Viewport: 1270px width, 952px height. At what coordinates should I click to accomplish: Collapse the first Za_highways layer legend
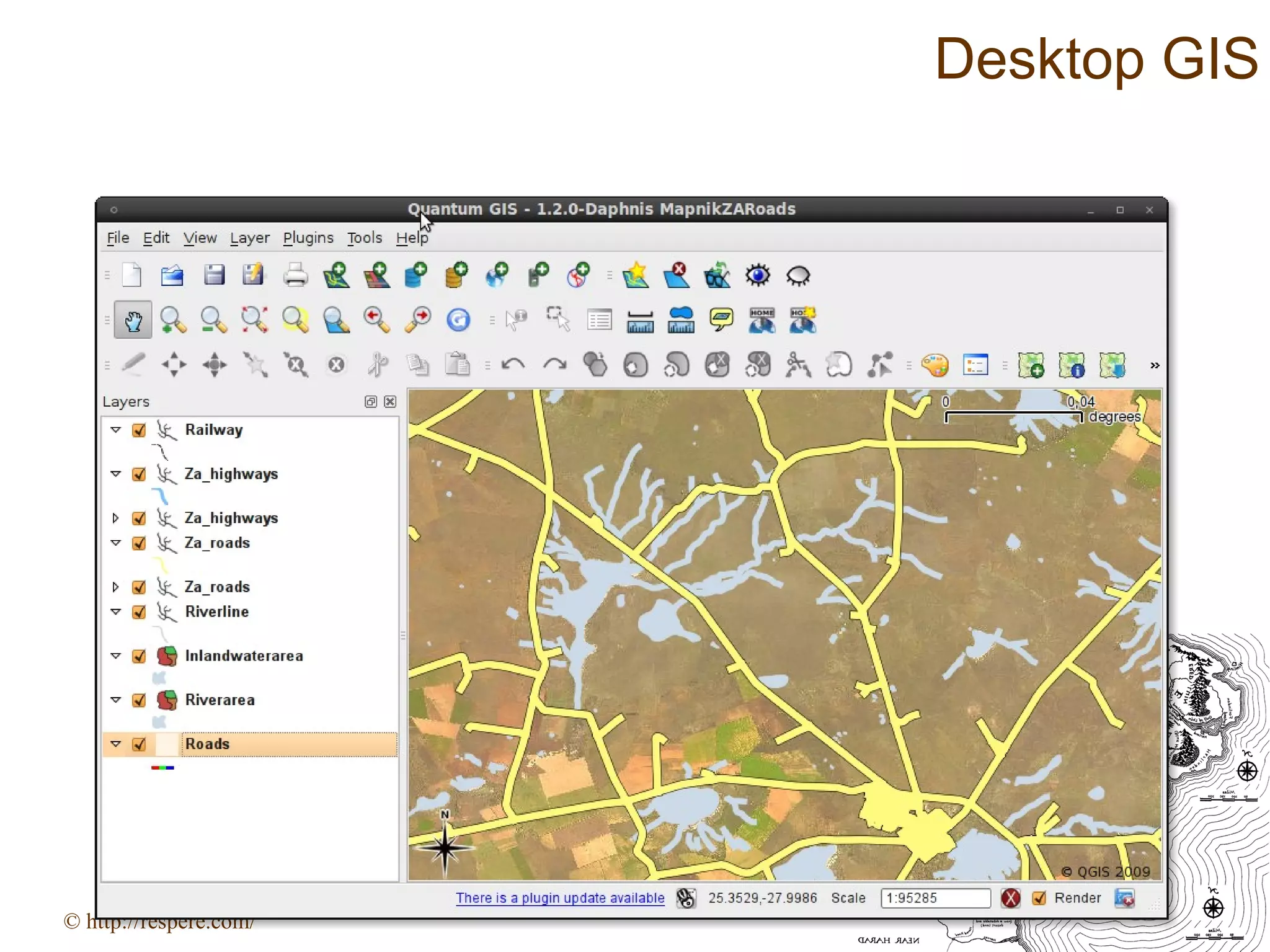coord(115,473)
